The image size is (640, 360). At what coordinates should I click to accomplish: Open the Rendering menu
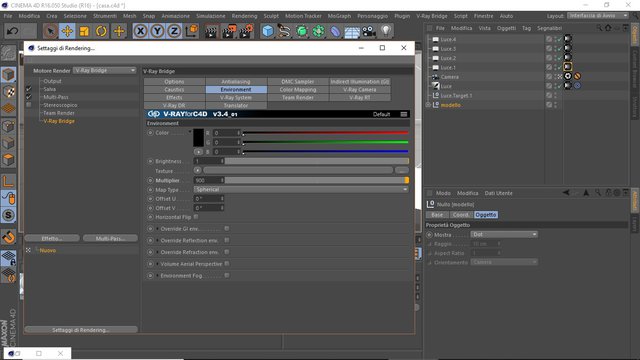click(244, 16)
